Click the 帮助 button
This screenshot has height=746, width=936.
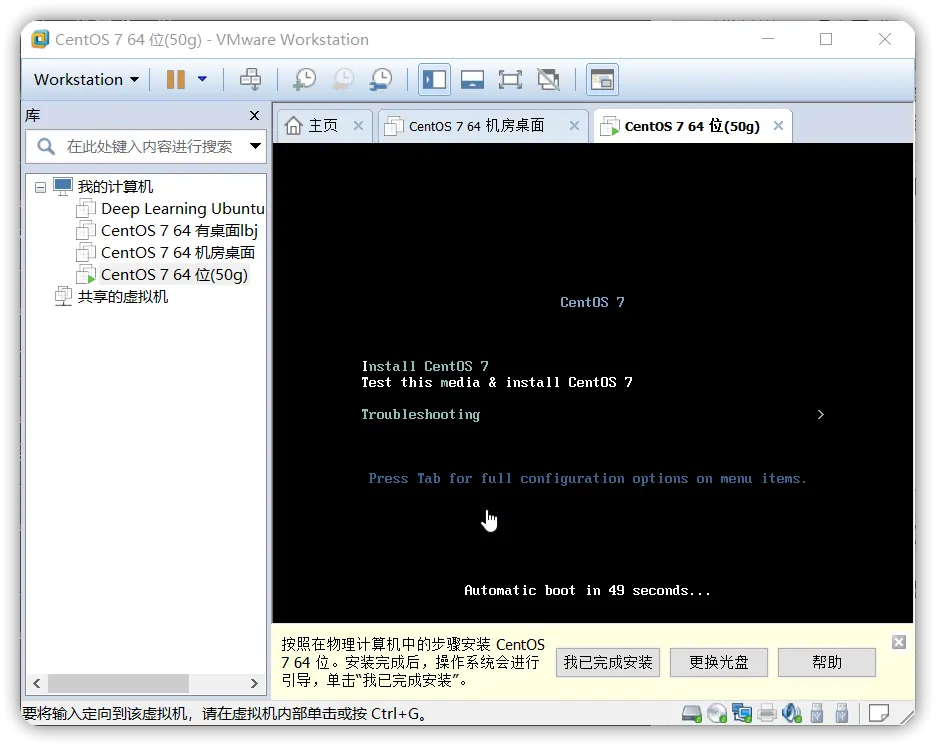click(x=827, y=662)
